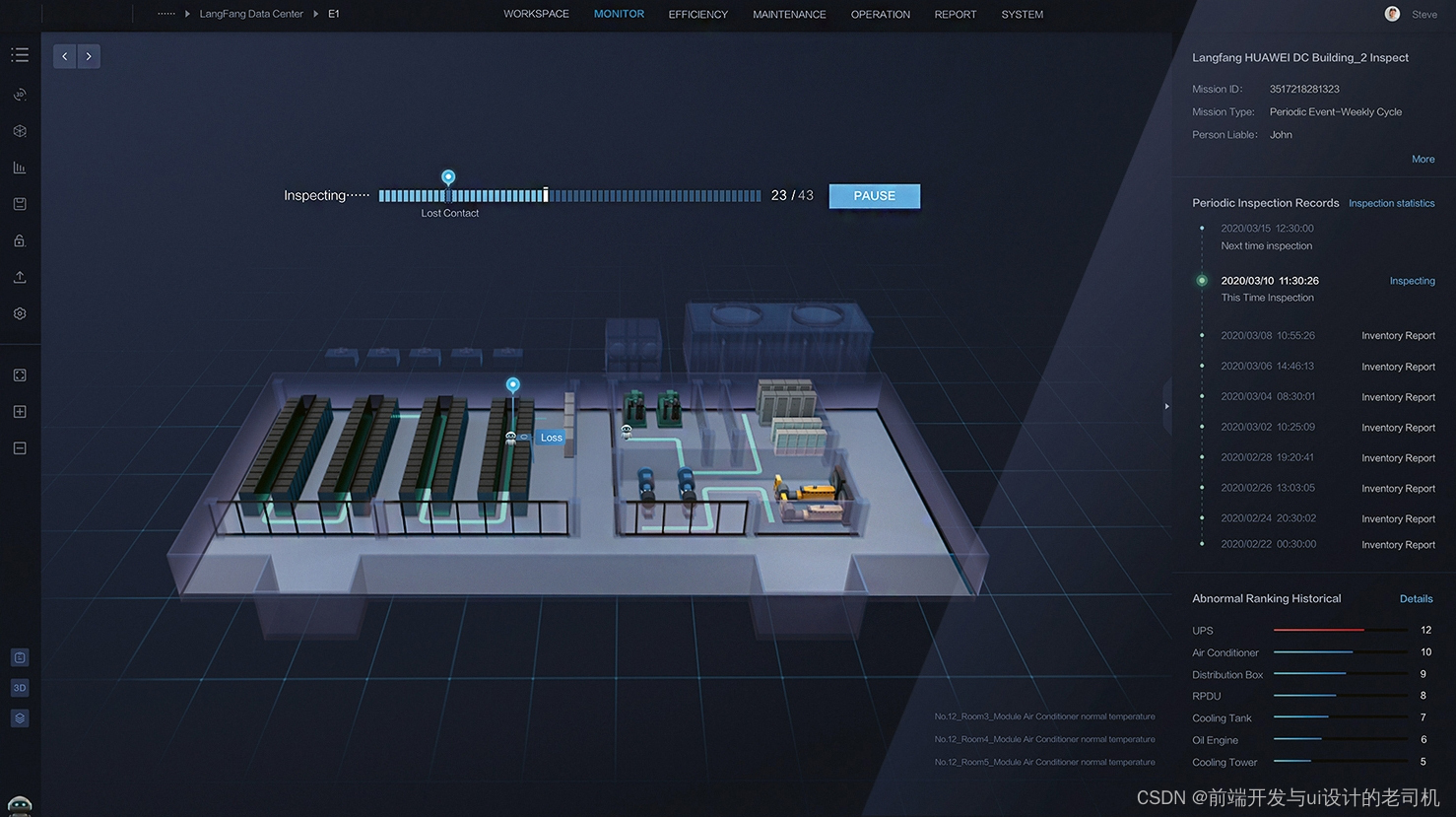
Task: Click the Lost Contact pin on progress bar
Action: (448, 177)
